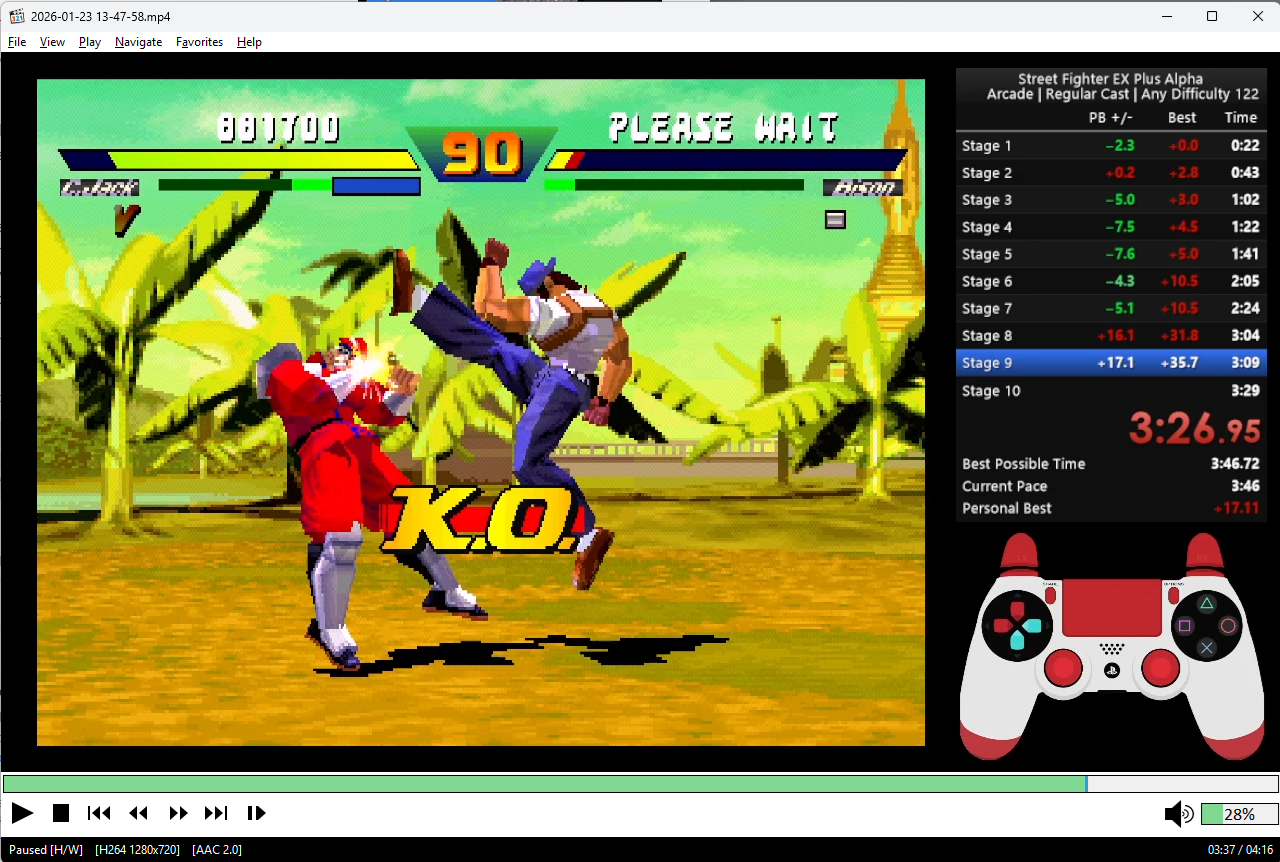The image size is (1280, 862).
Task: Click the red touchpad on the controller overlay
Action: (1111, 608)
